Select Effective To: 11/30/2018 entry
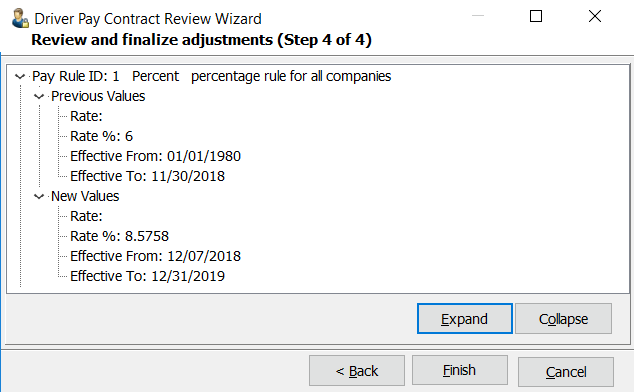The height and width of the screenshot is (392, 634). 147,176
